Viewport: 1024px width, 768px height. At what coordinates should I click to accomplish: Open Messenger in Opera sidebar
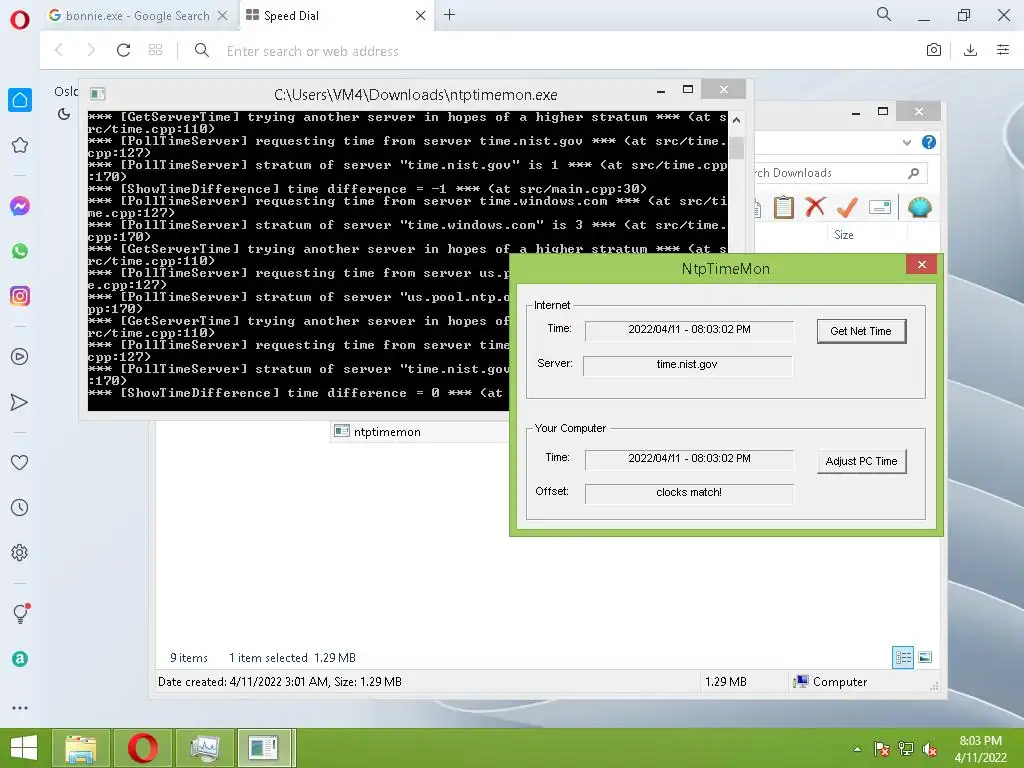point(20,206)
